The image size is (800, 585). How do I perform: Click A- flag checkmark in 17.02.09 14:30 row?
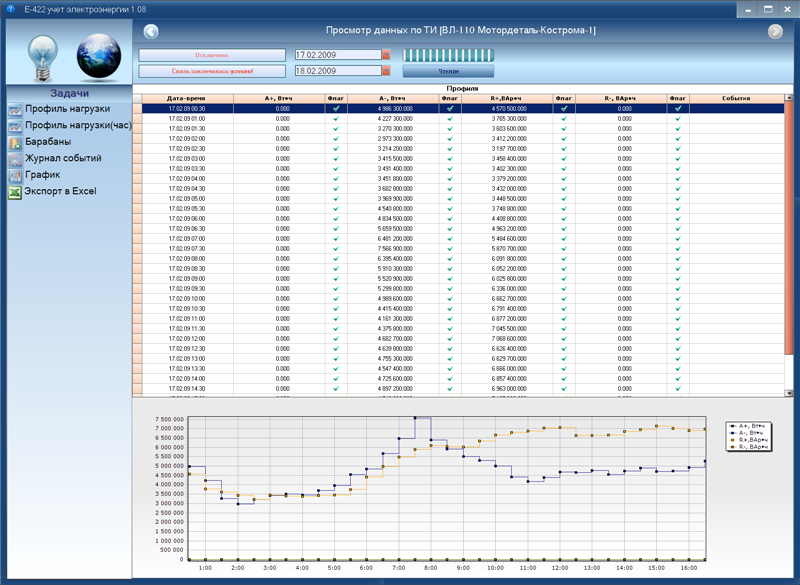449,389
